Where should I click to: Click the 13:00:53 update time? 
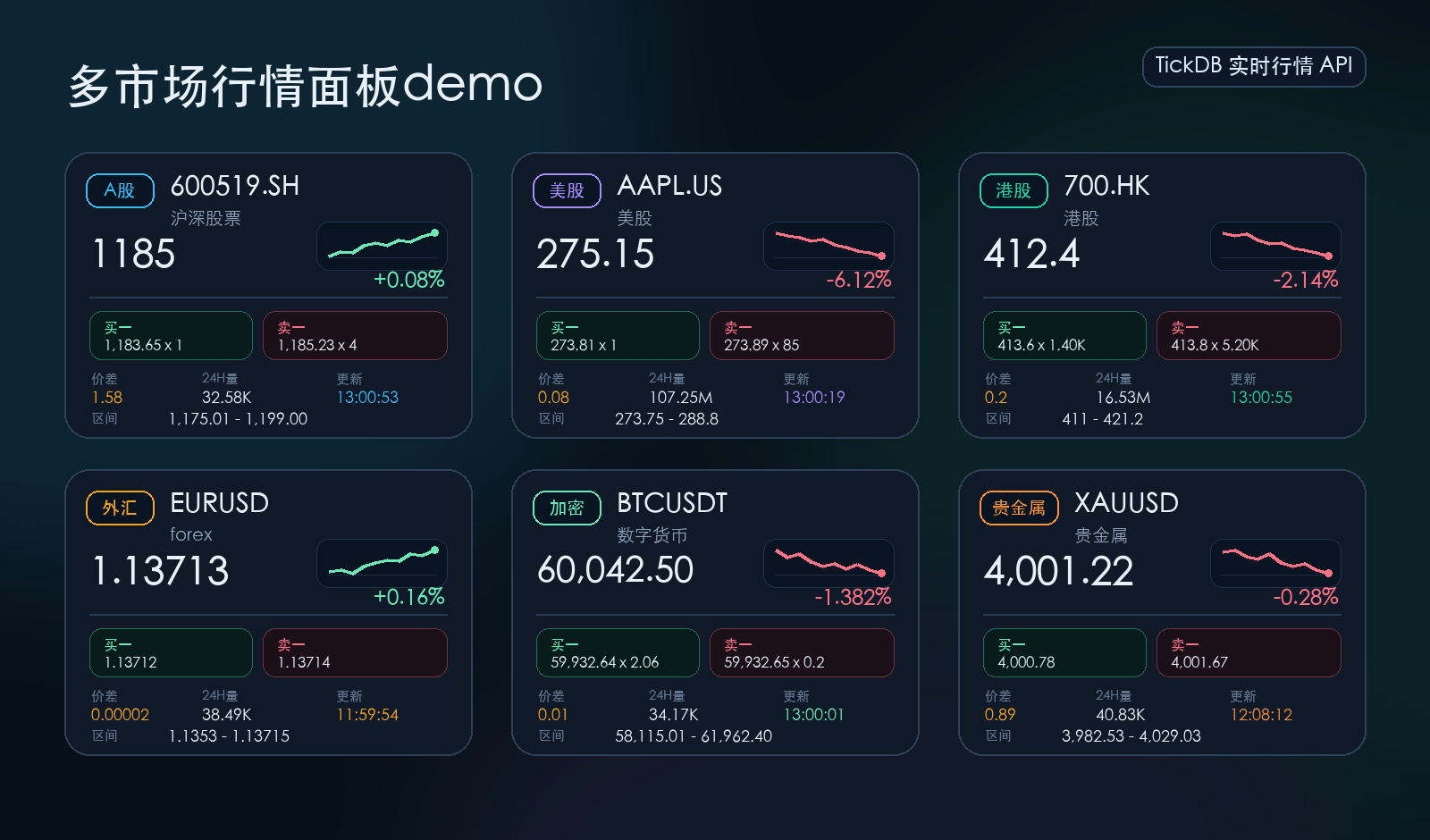(367, 398)
